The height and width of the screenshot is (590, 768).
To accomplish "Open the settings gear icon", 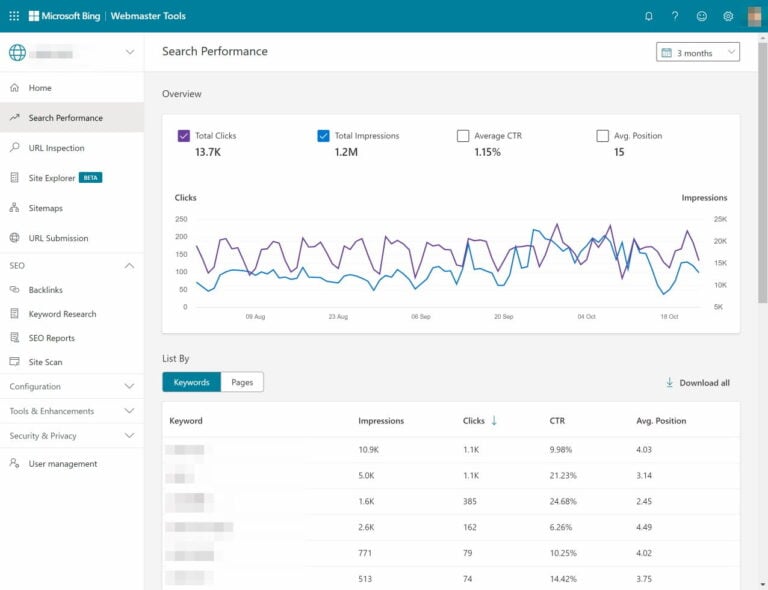I will pos(728,16).
